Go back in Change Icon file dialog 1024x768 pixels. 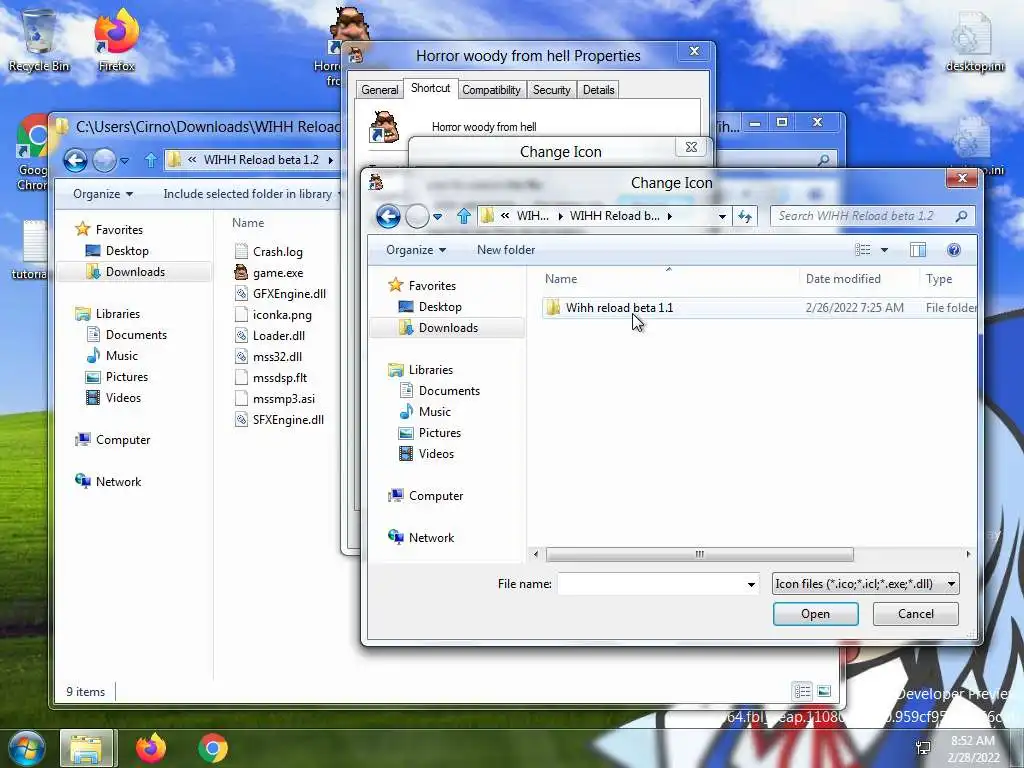click(x=388, y=216)
